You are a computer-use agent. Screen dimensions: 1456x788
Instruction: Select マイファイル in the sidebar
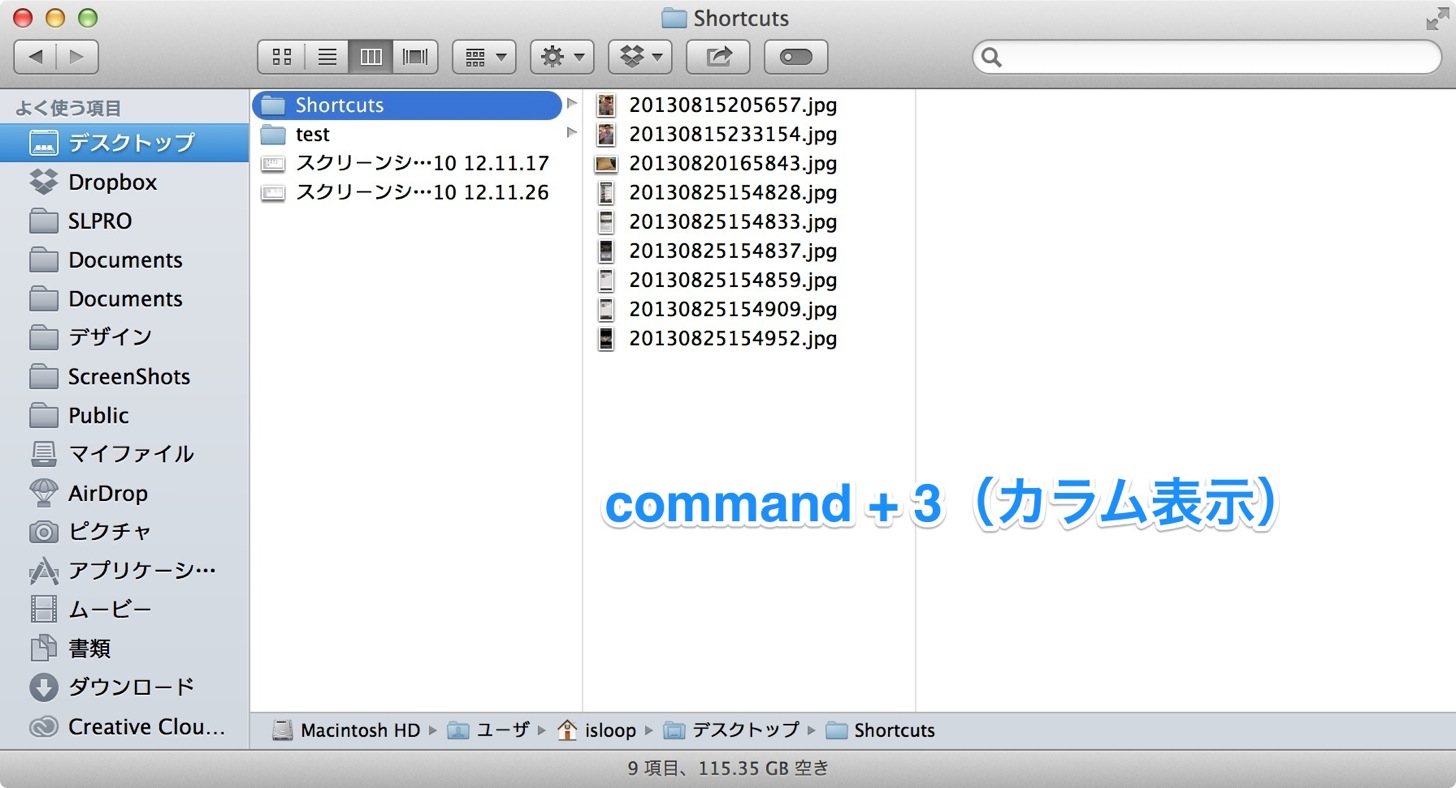click(124, 454)
